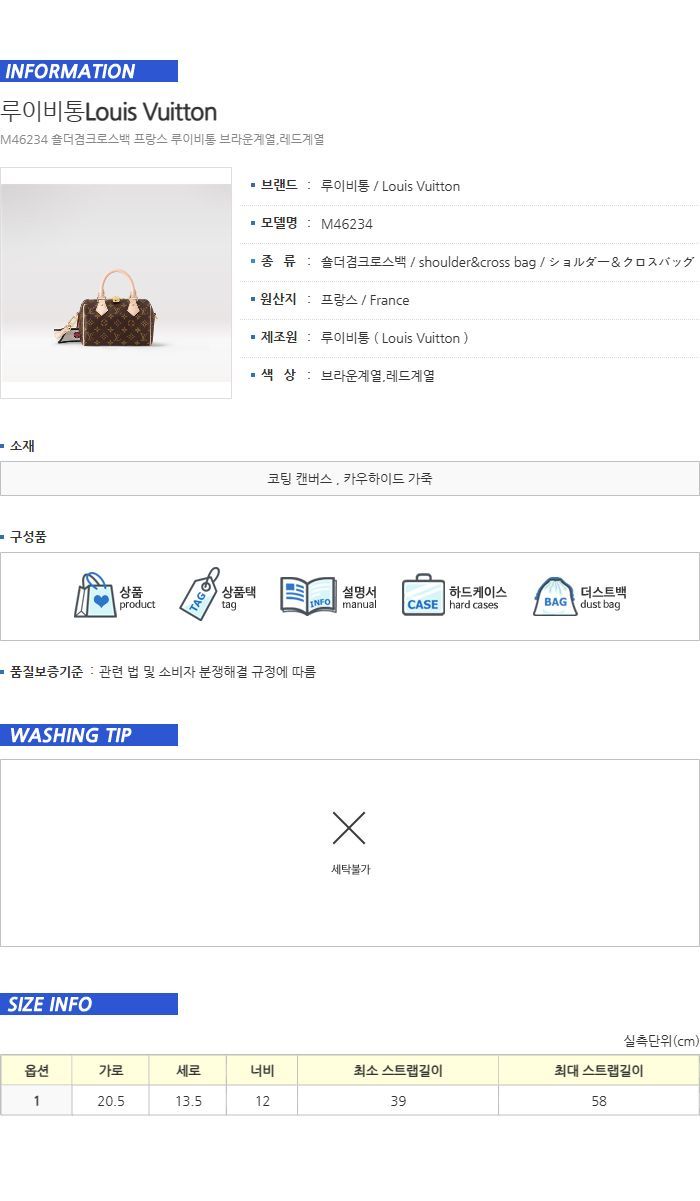Click the no-washing X icon

pyautogui.click(x=349, y=828)
